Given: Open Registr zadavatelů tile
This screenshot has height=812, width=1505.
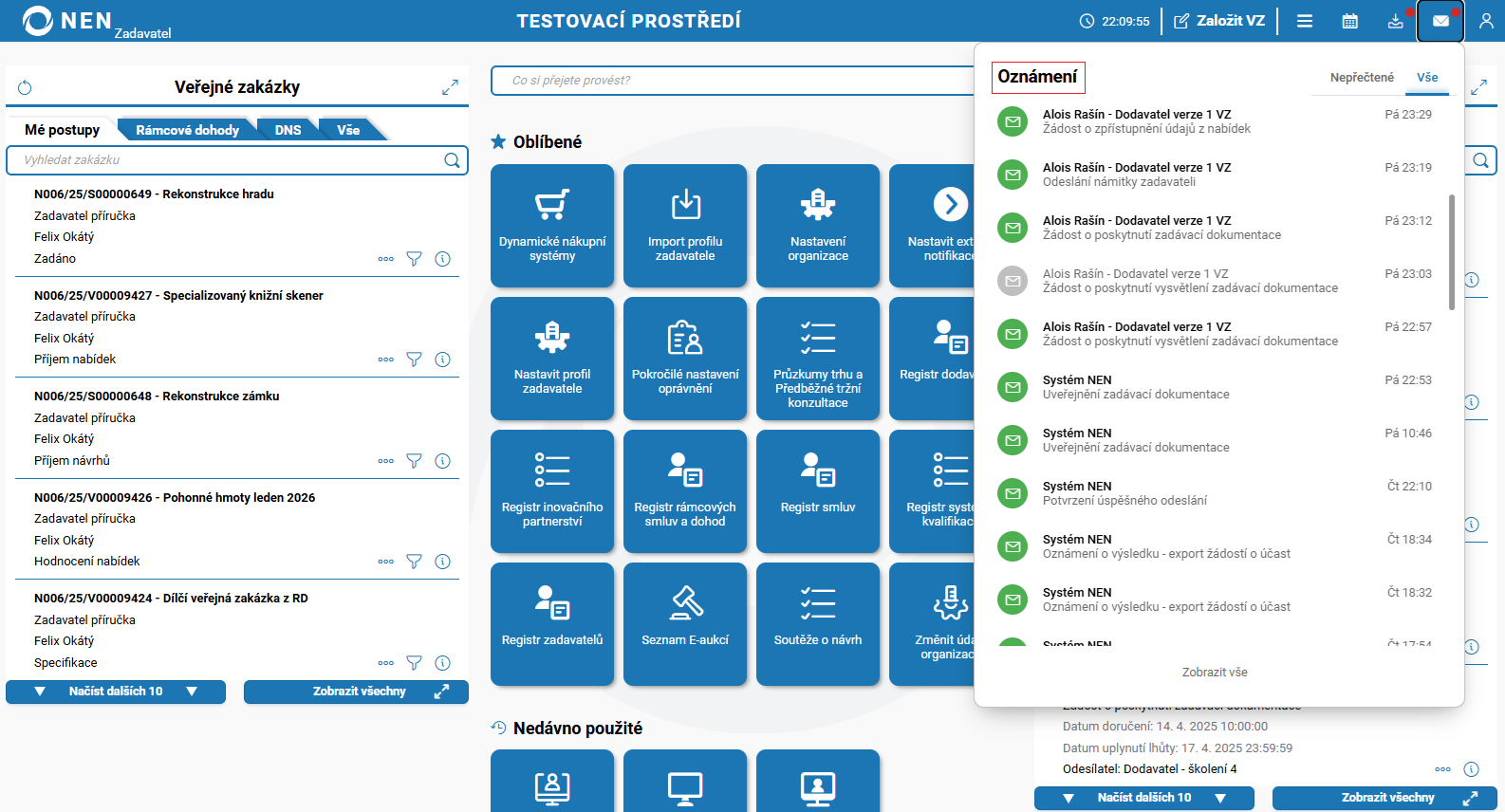Looking at the screenshot, I should point(552,624).
